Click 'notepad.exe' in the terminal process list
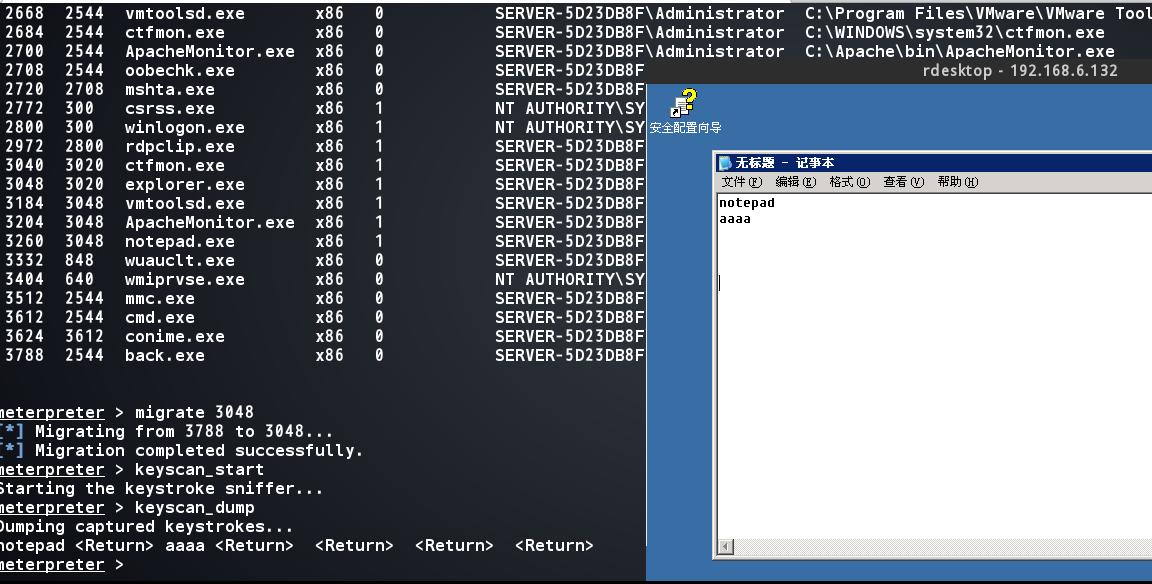Image resolution: width=1152 pixels, height=584 pixels. point(180,242)
